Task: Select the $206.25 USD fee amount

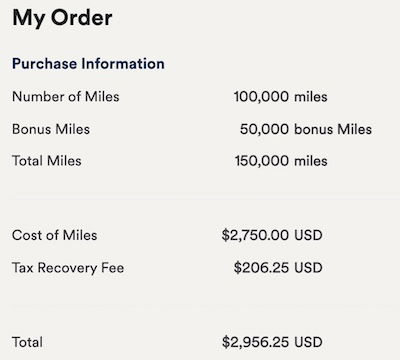Action: click(x=278, y=268)
